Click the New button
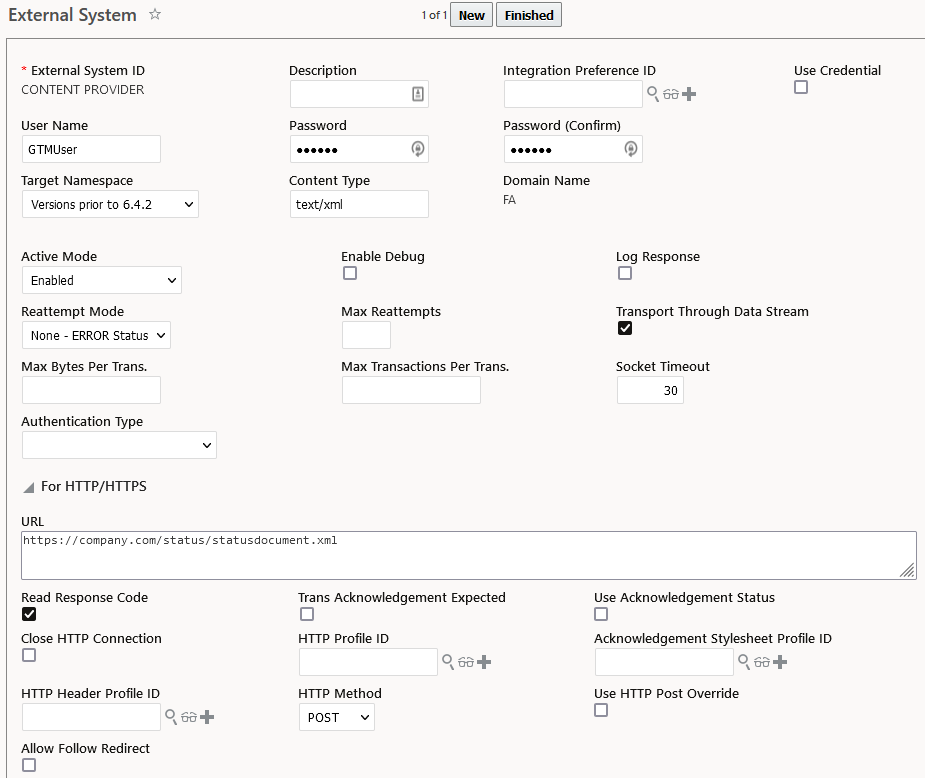 point(471,15)
